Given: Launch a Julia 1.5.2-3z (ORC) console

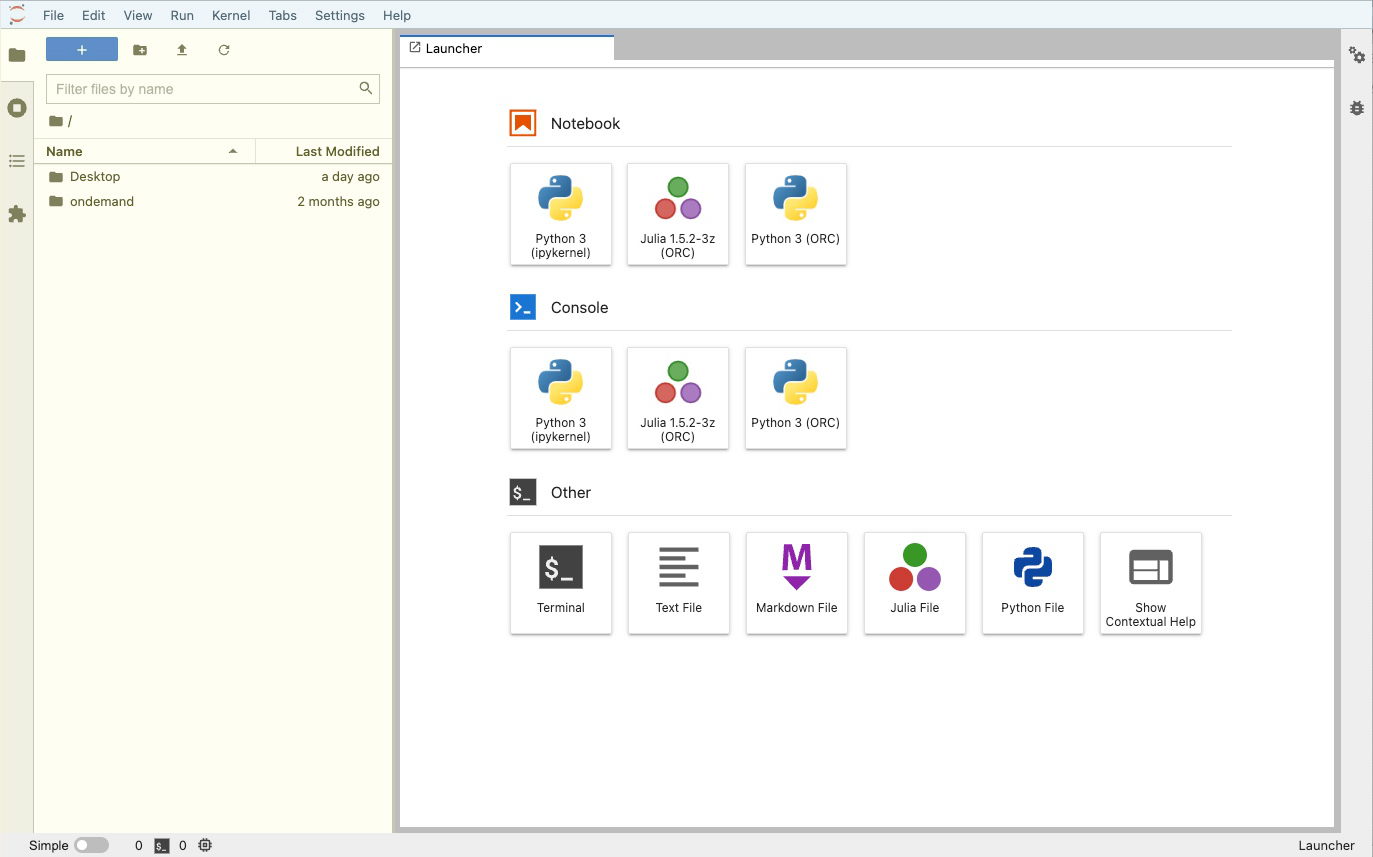Looking at the screenshot, I should (678, 398).
